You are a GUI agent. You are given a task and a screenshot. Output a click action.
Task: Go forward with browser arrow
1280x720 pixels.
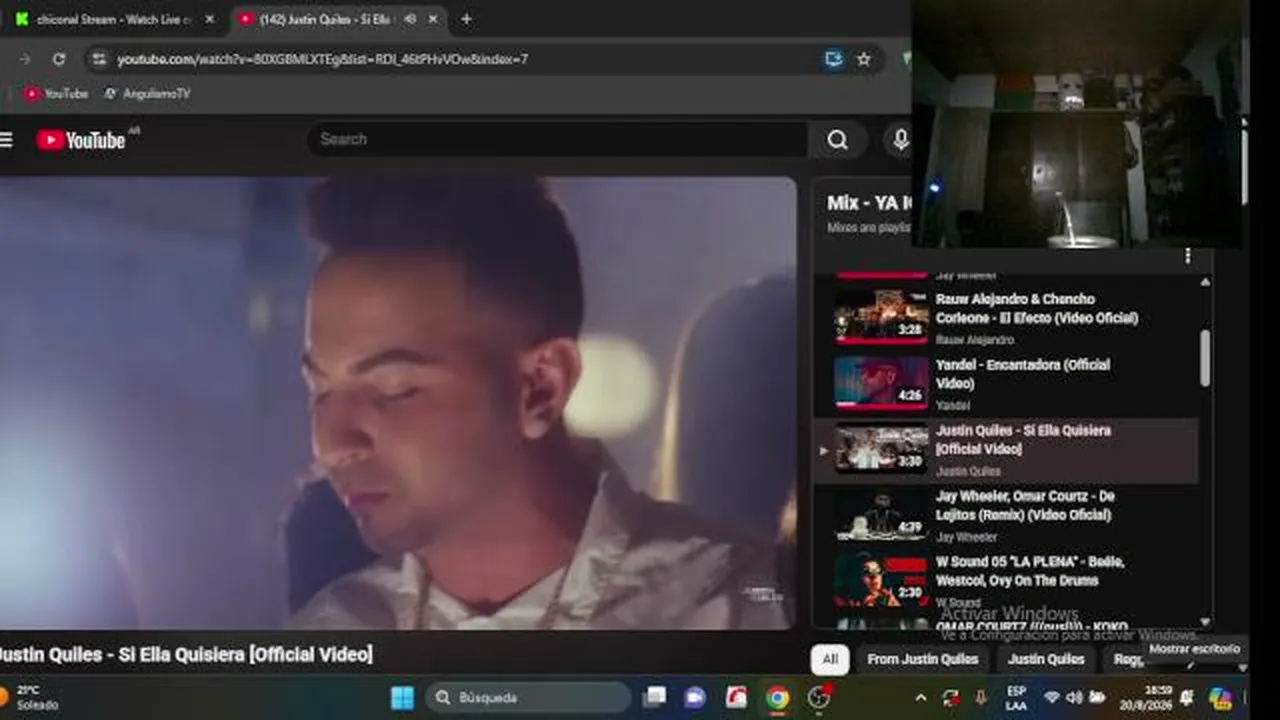coord(25,59)
